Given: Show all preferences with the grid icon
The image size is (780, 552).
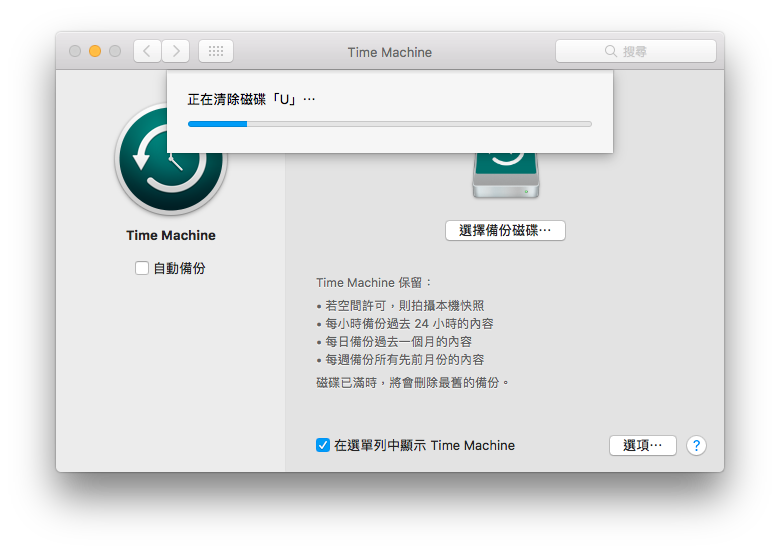Looking at the screenshot, I should [x=216, y=51].
